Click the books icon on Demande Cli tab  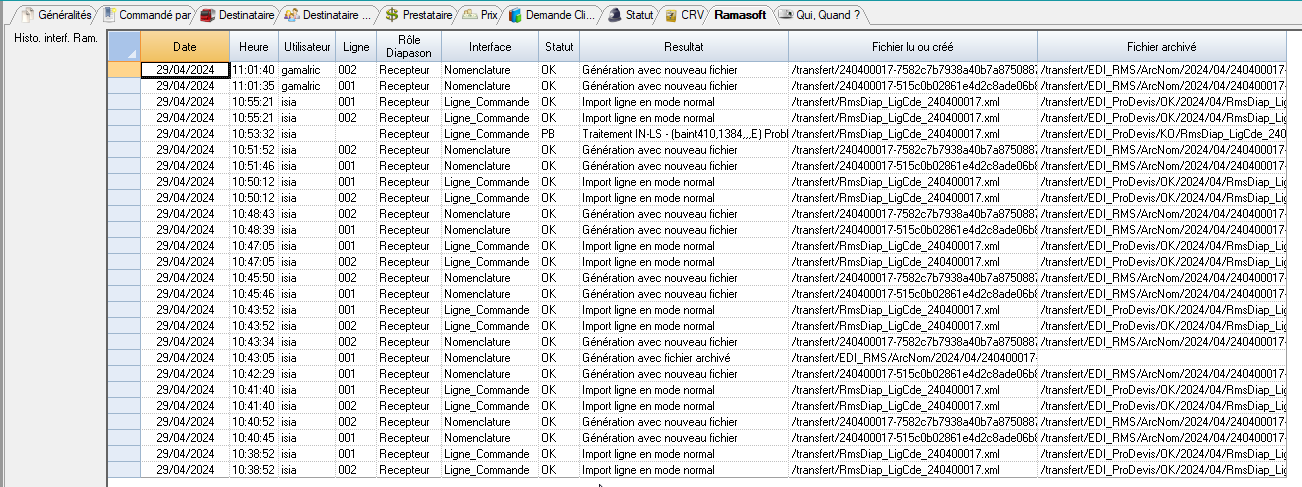514,15
